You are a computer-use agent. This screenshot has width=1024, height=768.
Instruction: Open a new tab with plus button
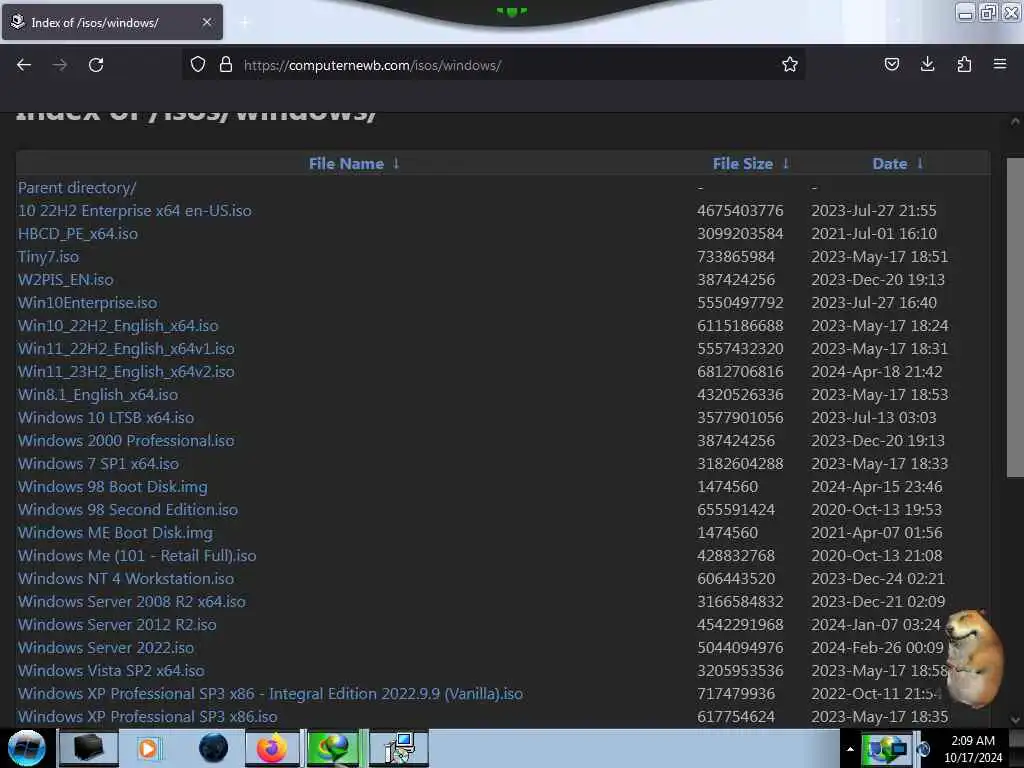pyautogui.click(x=244, y=23)
